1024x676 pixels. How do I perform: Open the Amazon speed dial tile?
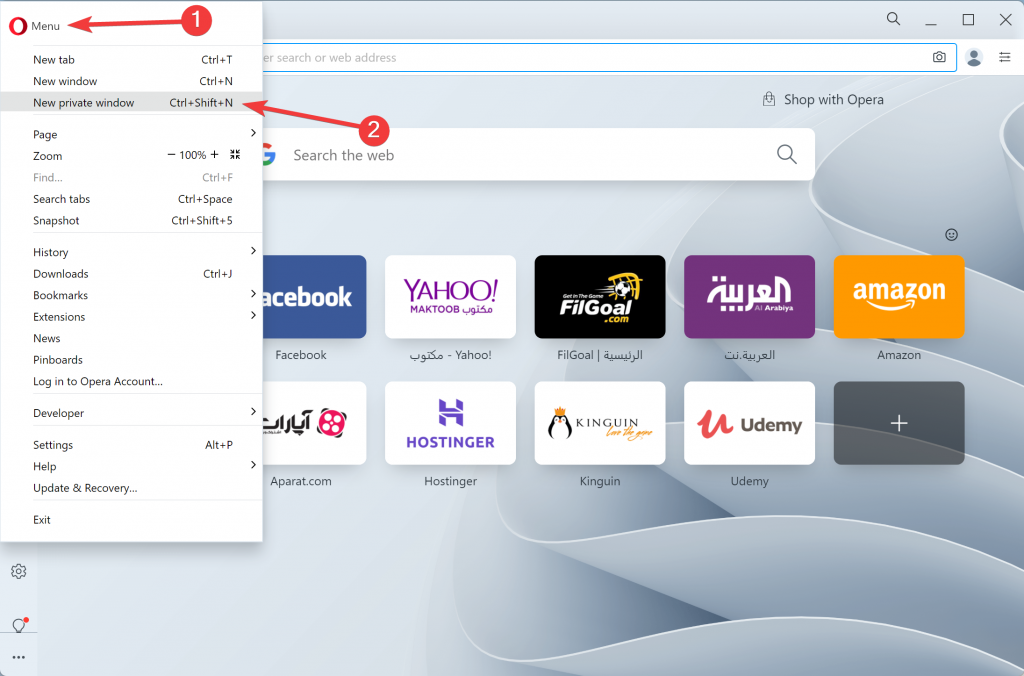[898, 297]
